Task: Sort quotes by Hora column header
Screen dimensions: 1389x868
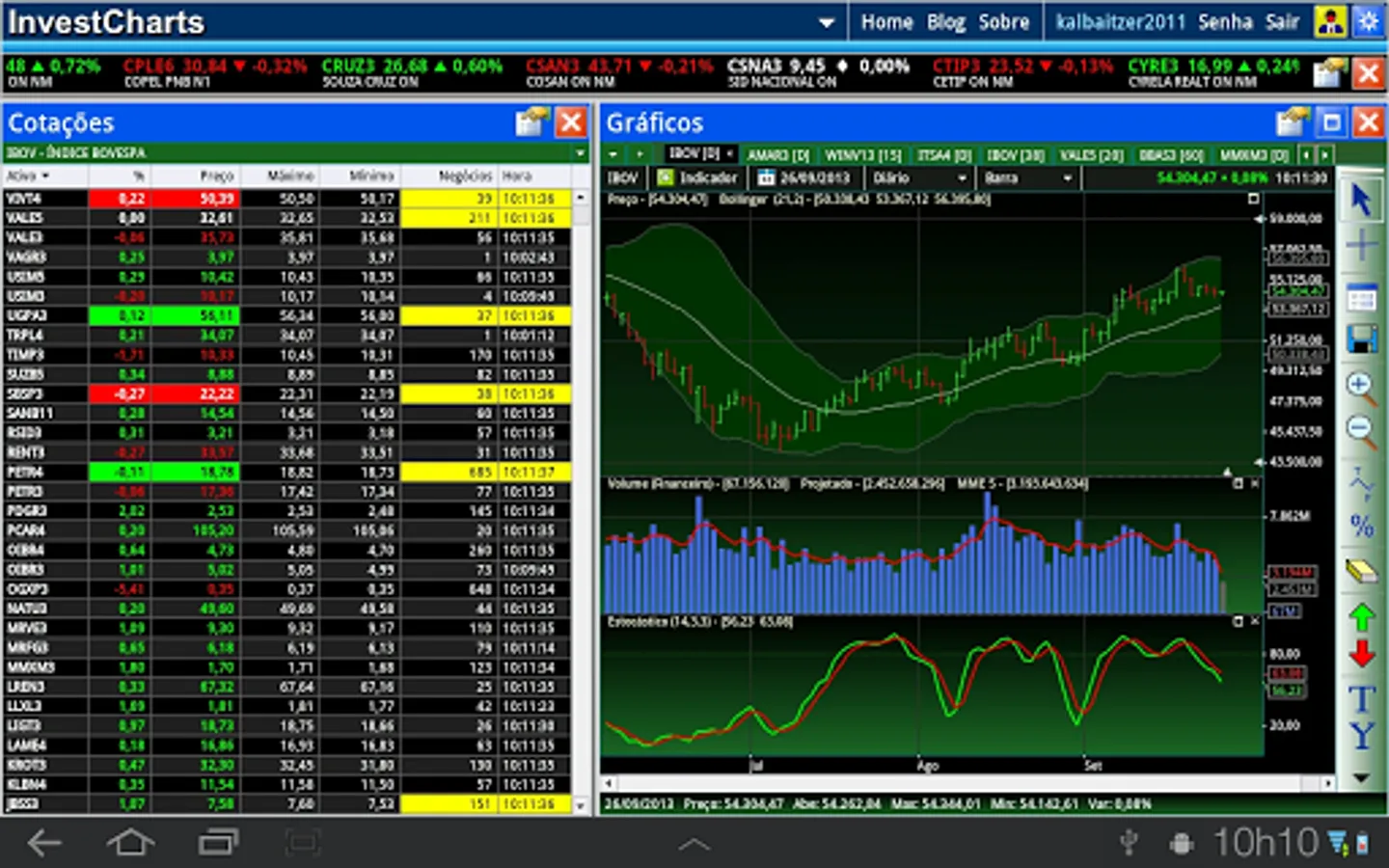Action: (532, 176)
